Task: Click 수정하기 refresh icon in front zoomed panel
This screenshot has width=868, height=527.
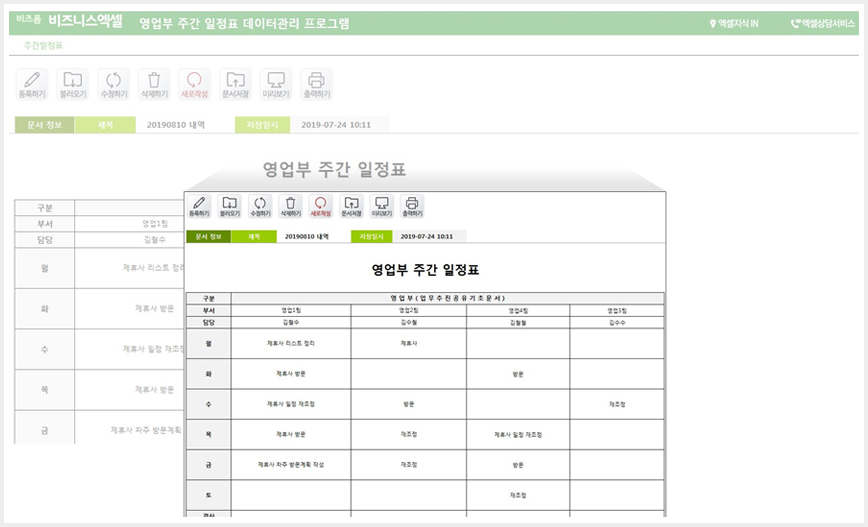Action: (260, 206)
